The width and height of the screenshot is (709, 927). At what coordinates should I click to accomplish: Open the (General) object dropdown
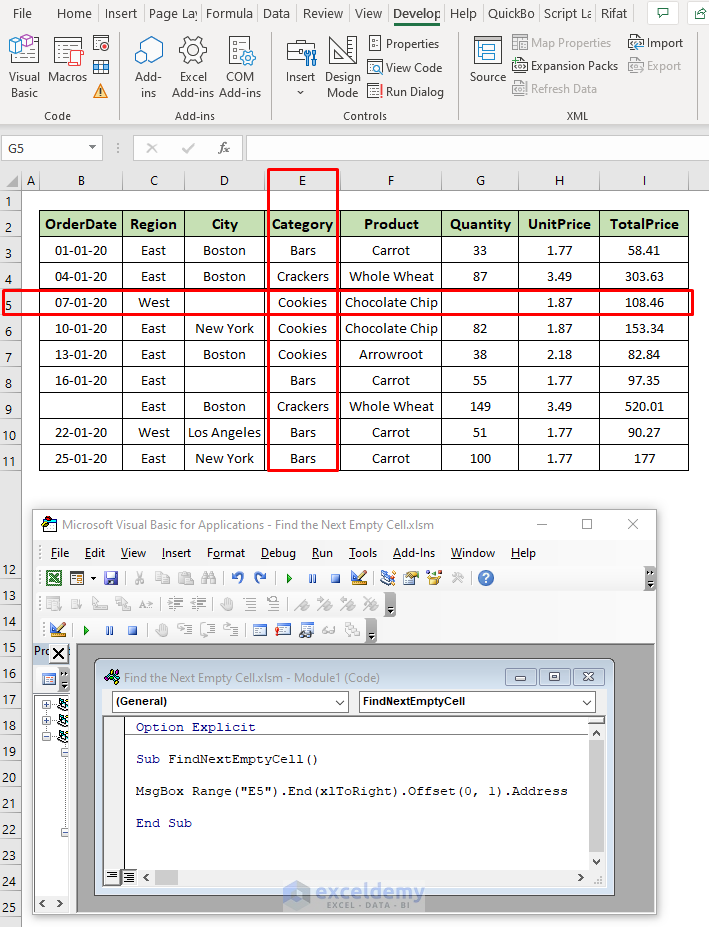point(339,702)
